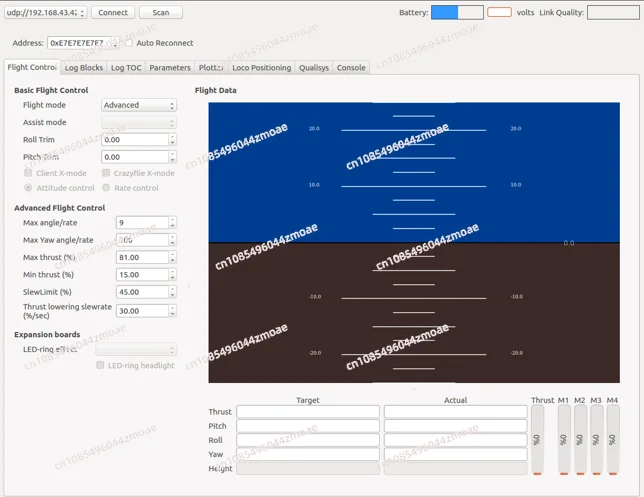Click the Roll Trim spinner arrows
The height and width of the screenshot is (497, 644).
172,140
